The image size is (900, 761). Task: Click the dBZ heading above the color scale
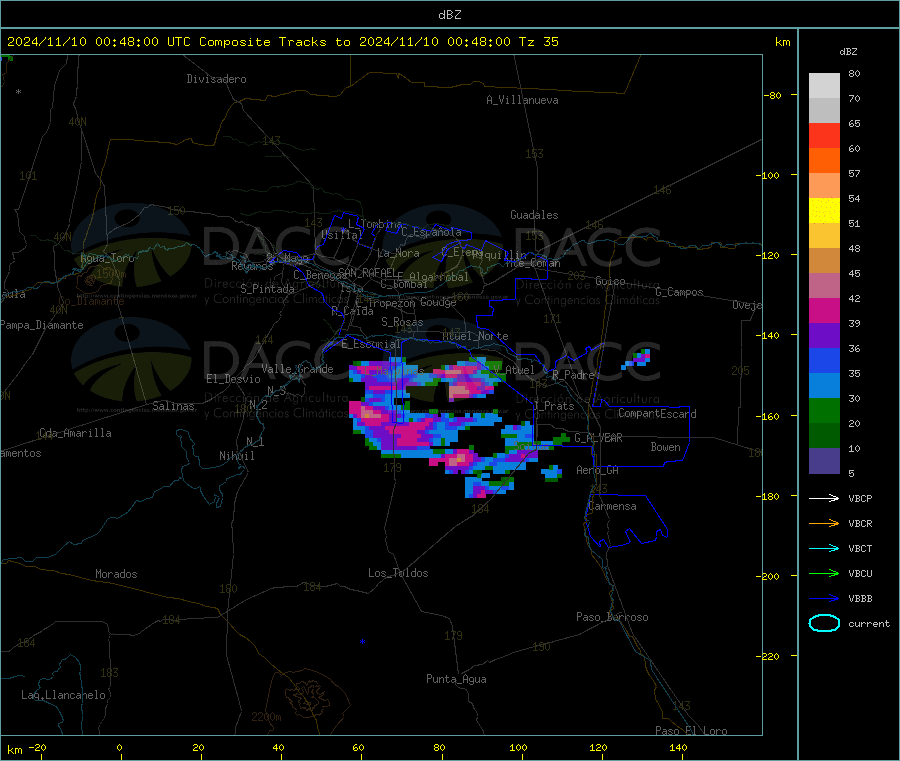[x=848, y=52]
